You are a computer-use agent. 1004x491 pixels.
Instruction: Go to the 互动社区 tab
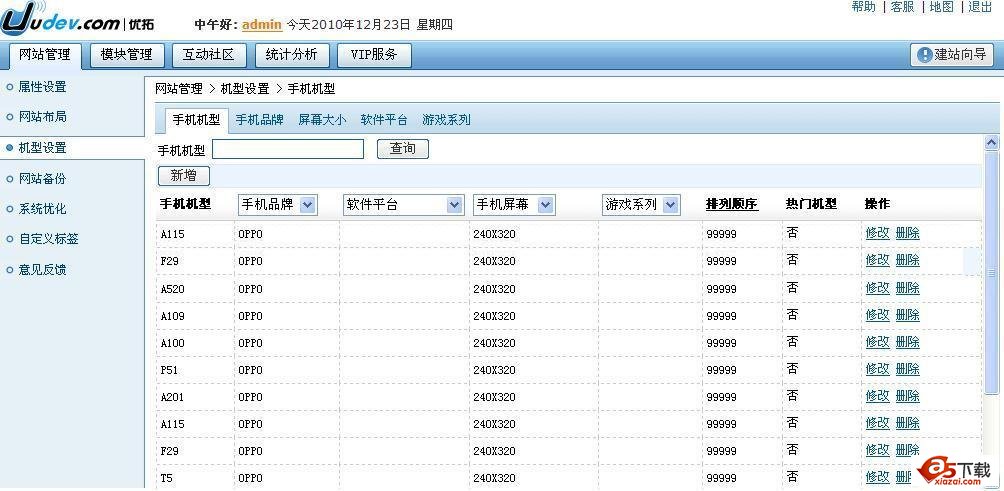coord(209,55)
